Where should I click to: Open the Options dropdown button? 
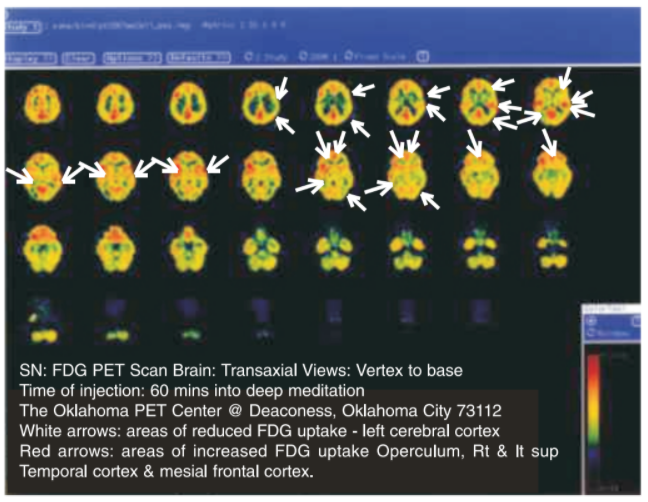point(132,58)
